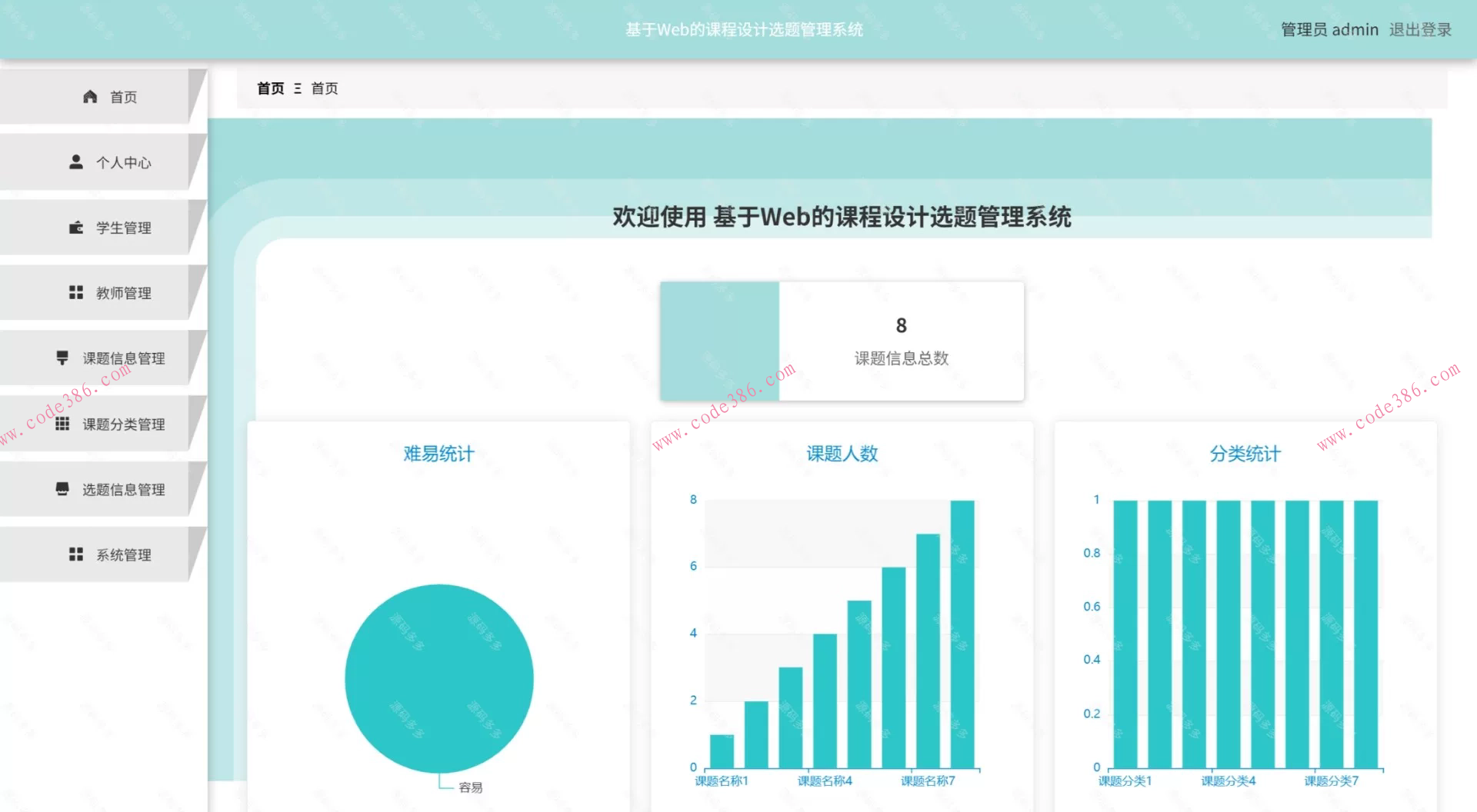
Task: Click the 容易 pie chart label
Action: [470, 787]
